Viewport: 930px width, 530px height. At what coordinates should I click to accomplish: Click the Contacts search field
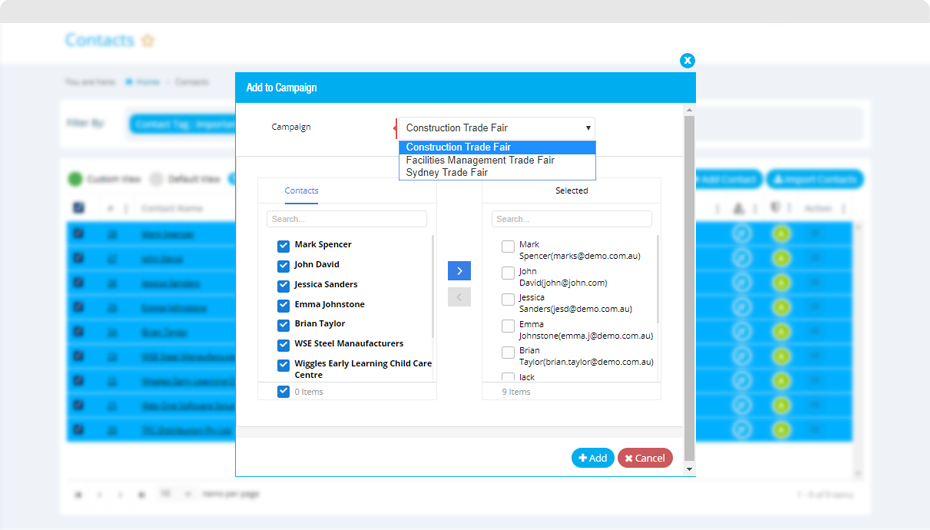(346, 219)
